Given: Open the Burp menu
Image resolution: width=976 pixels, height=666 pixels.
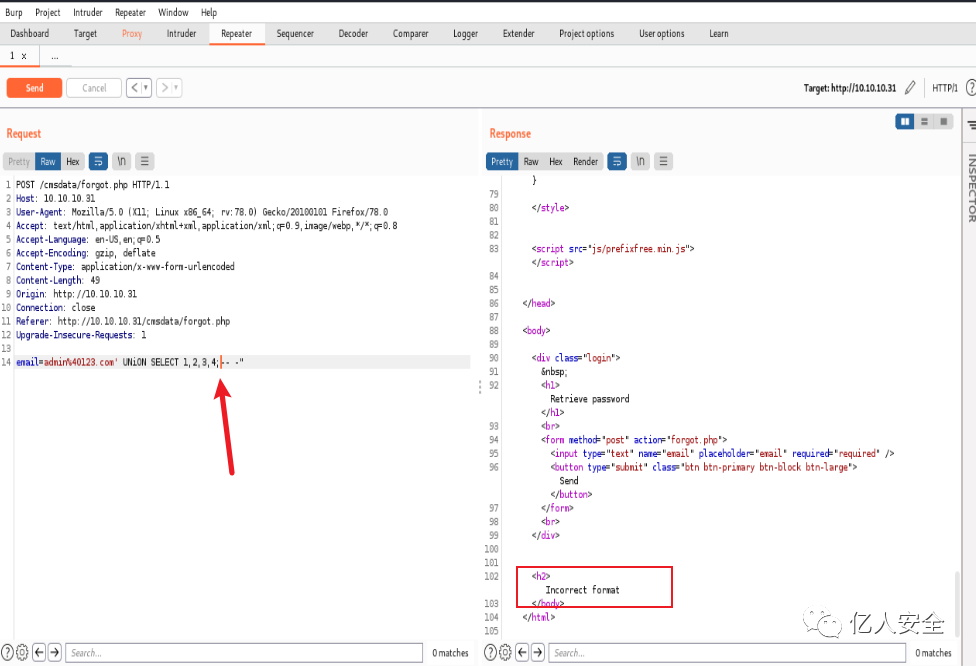Looking at the screenshot, I should point(14,12).
